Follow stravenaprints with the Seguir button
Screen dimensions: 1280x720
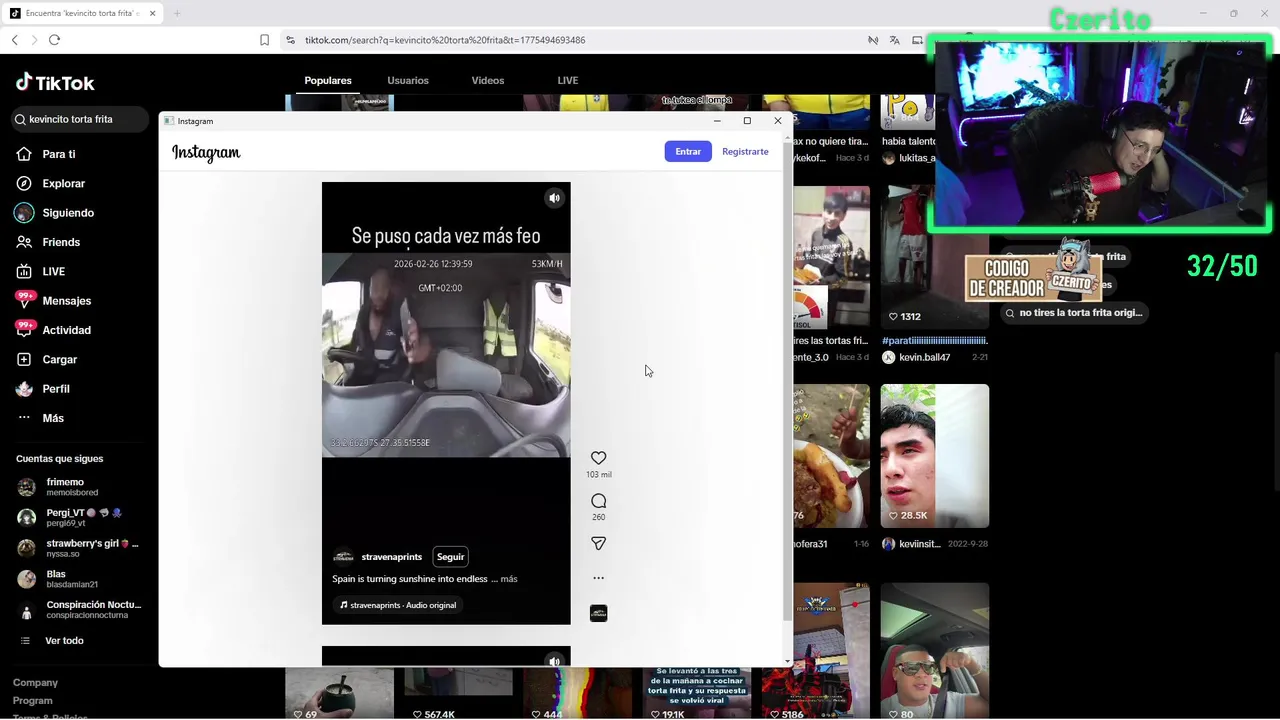tap(450, 557)
